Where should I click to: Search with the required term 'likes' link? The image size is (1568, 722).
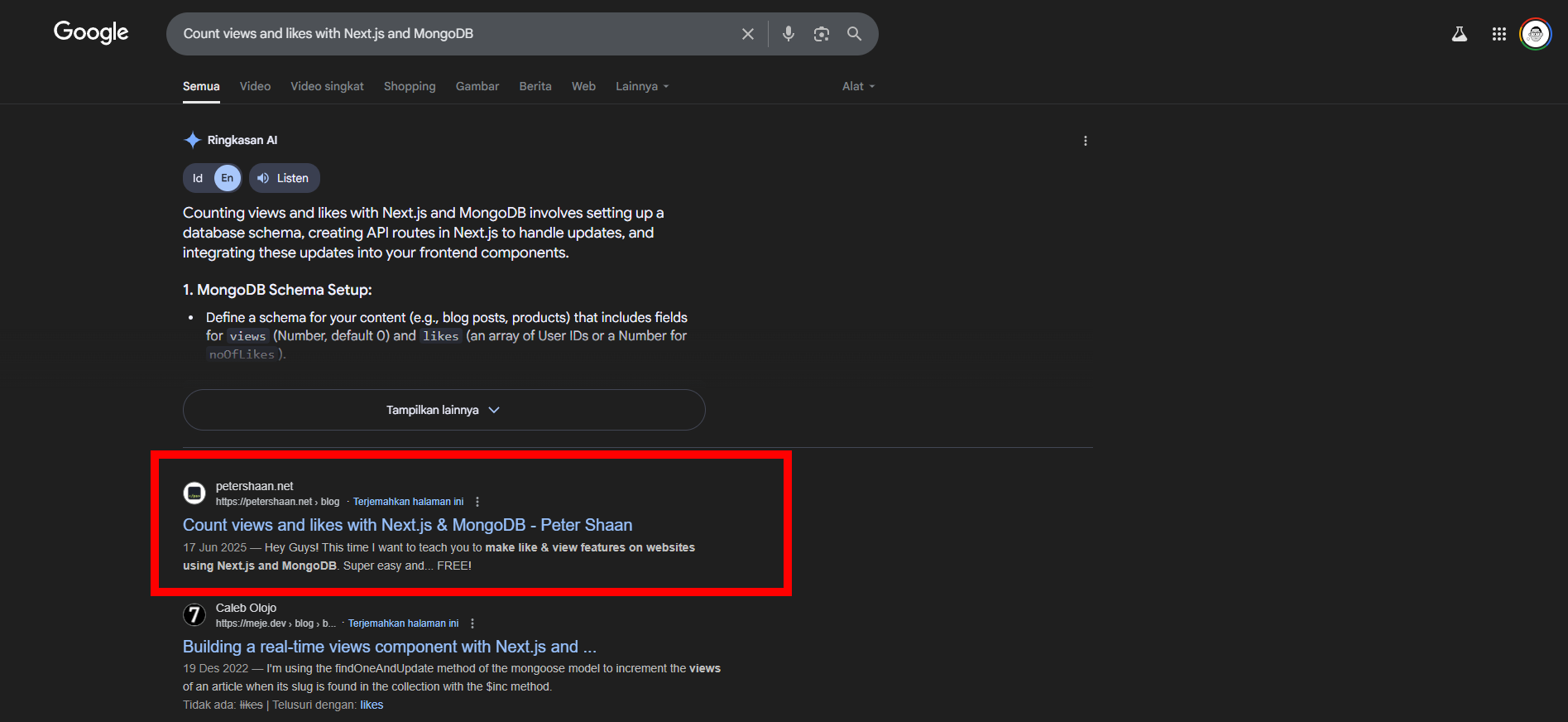click(x=372, y=705)
